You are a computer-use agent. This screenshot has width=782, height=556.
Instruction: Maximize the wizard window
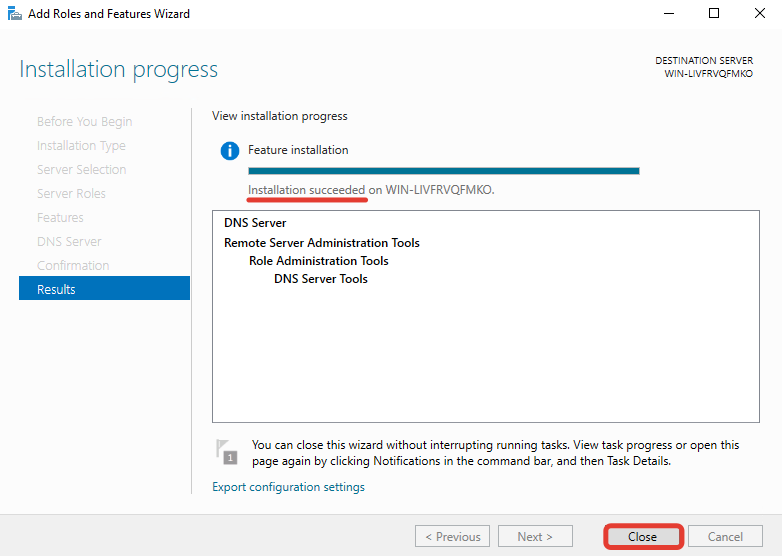(714, 13)
